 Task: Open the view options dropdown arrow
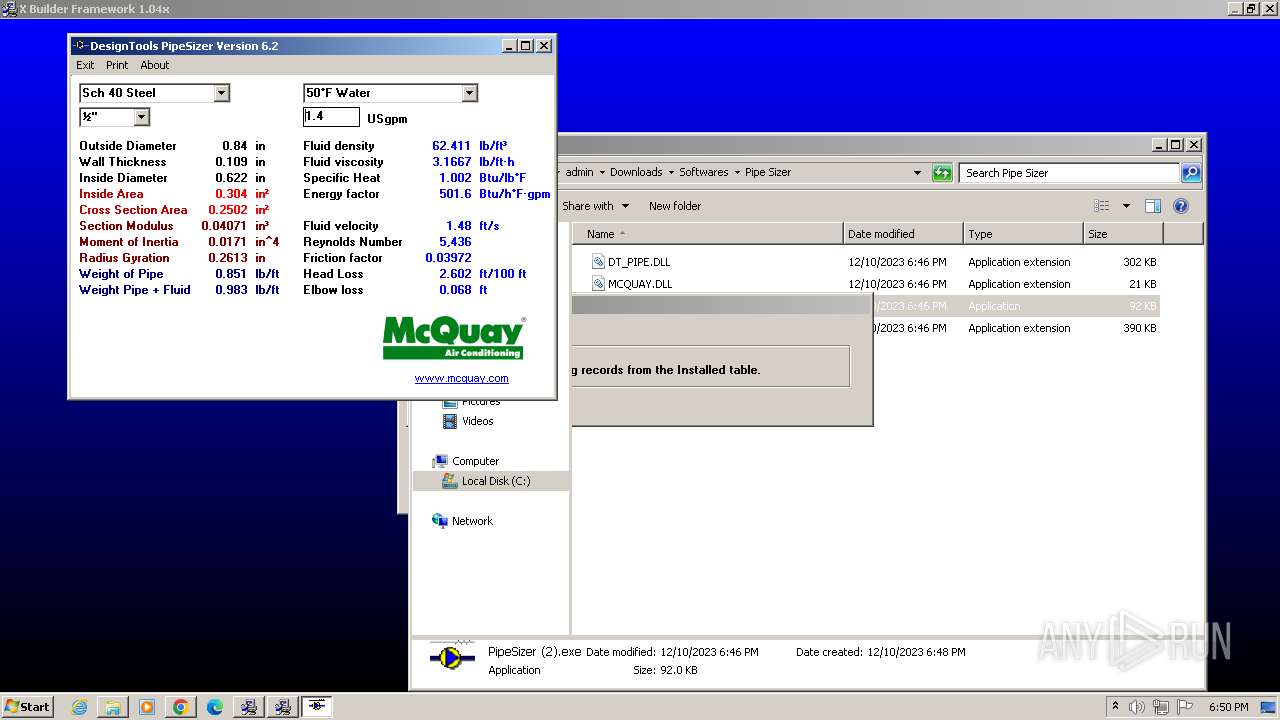tap(1126, 206)
